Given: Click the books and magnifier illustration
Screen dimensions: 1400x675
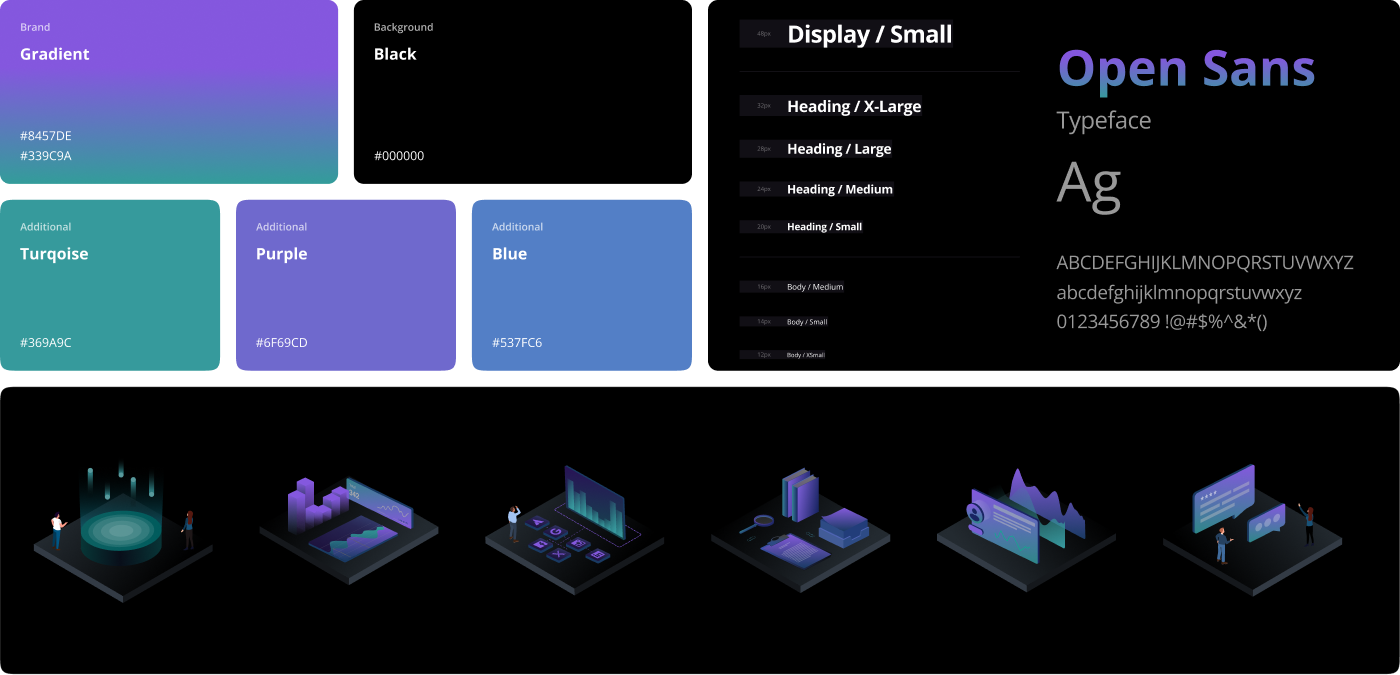Looking at the screenshot, I should tap(801, 532).
